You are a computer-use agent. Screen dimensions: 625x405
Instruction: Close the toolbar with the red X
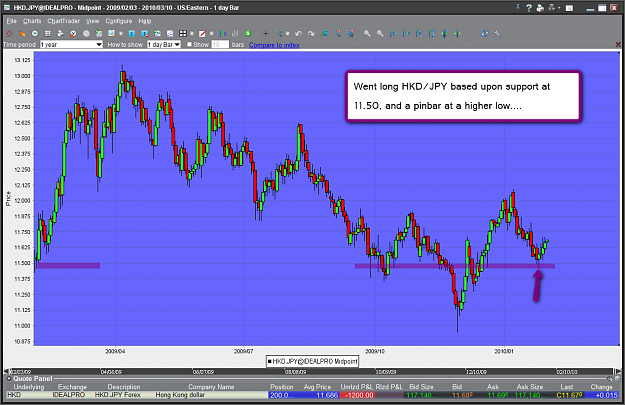(x=618, y=45)
